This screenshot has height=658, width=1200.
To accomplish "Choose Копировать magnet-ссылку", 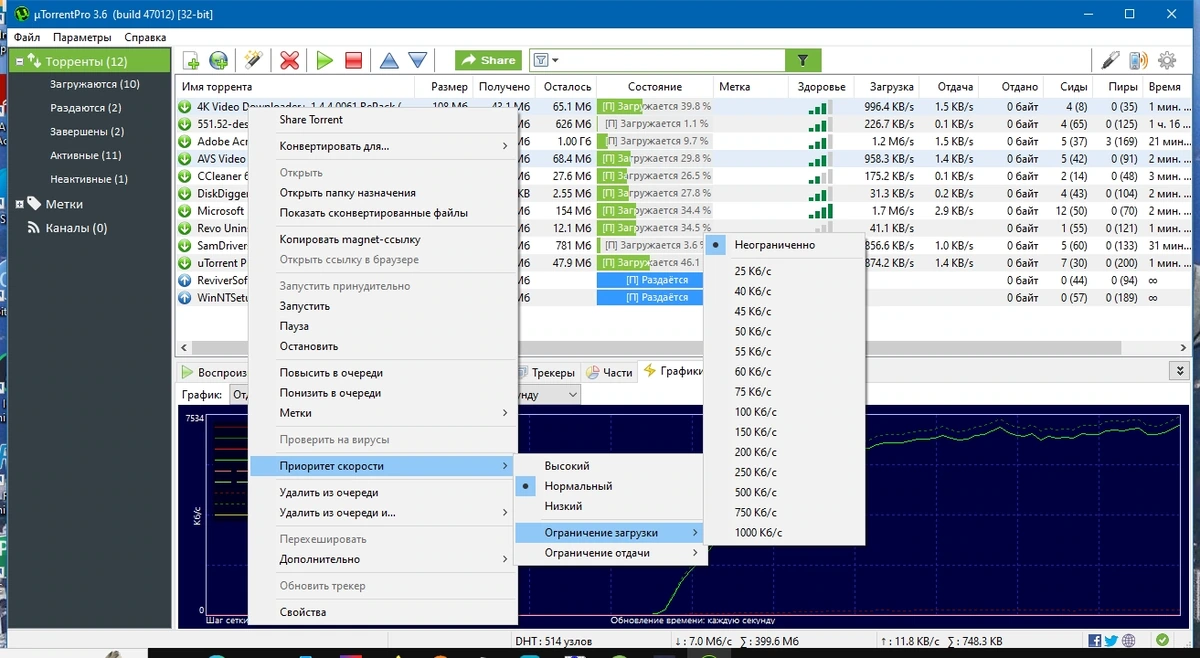I will click(x=382, y=240).
